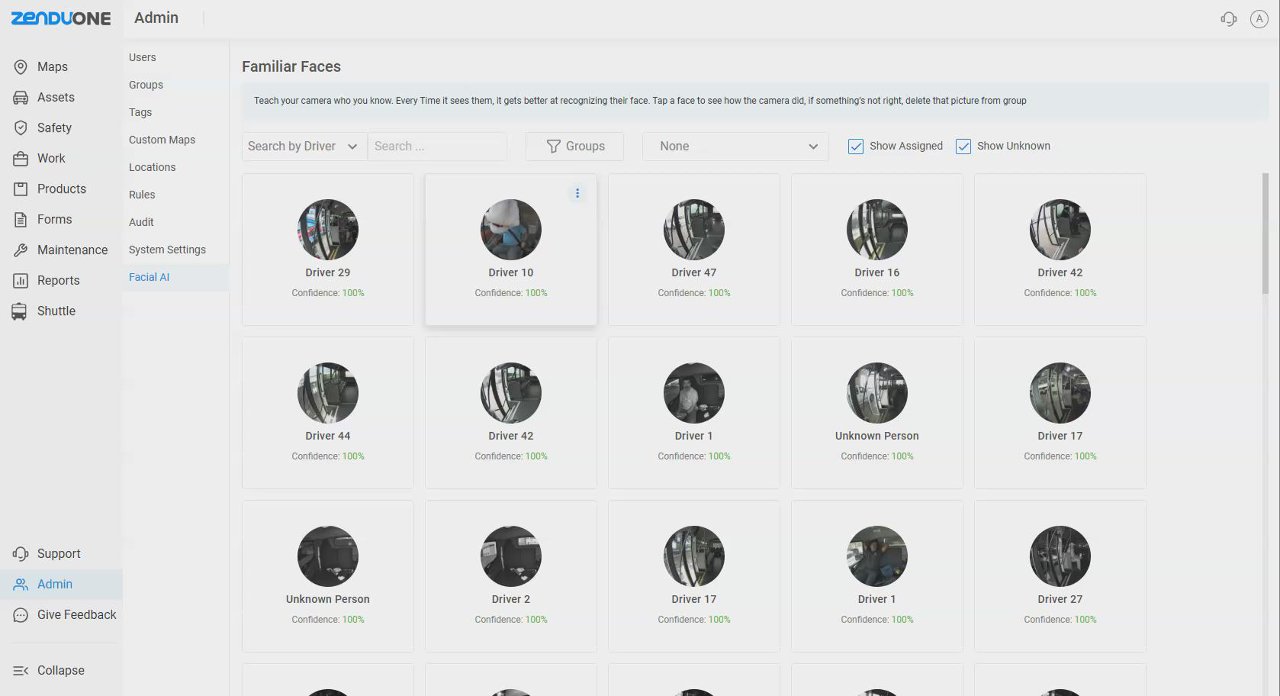Click the Maintenance wrench icon in sidebar
This screenshot has width=1280, height=696.
coord(20,250)
